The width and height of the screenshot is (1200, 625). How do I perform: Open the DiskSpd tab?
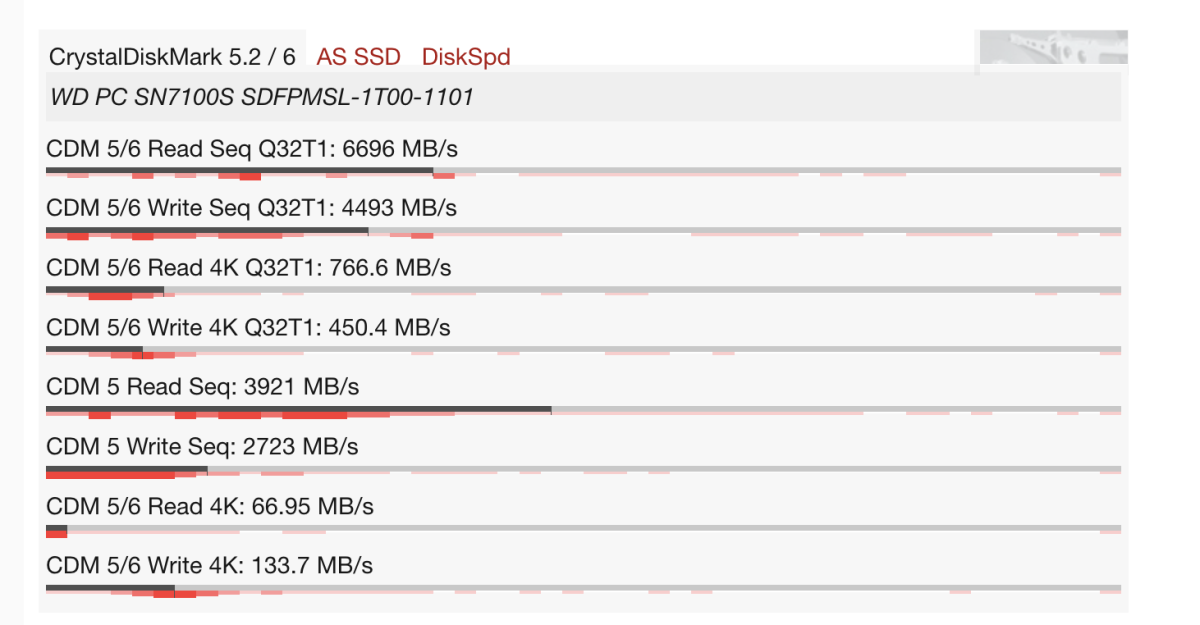[466, 57]
